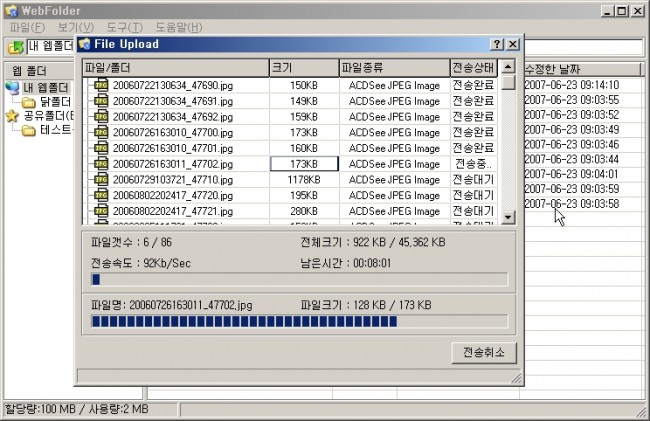This screenshot has width=650, height=421.
Task: Click the File Upload dialog title icon
Action: [x=84, y=45]
